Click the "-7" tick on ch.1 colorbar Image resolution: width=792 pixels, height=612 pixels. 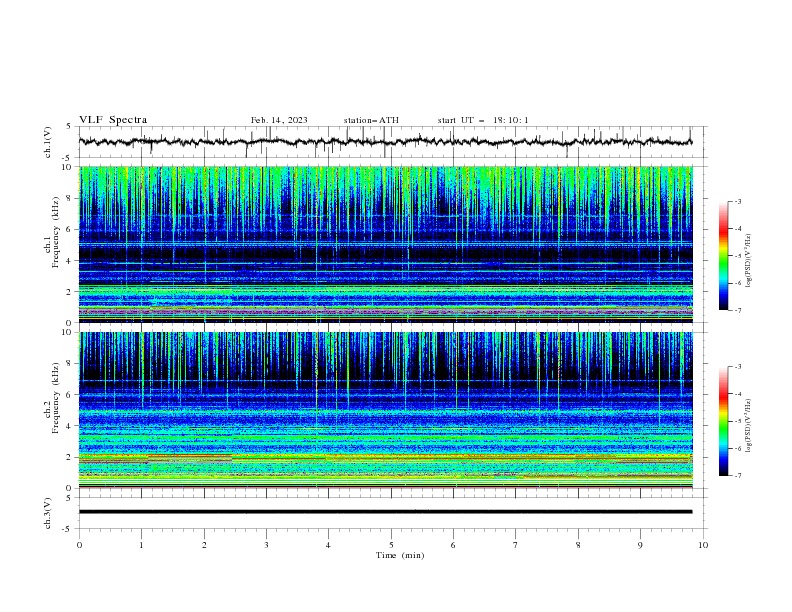(737, 311)
